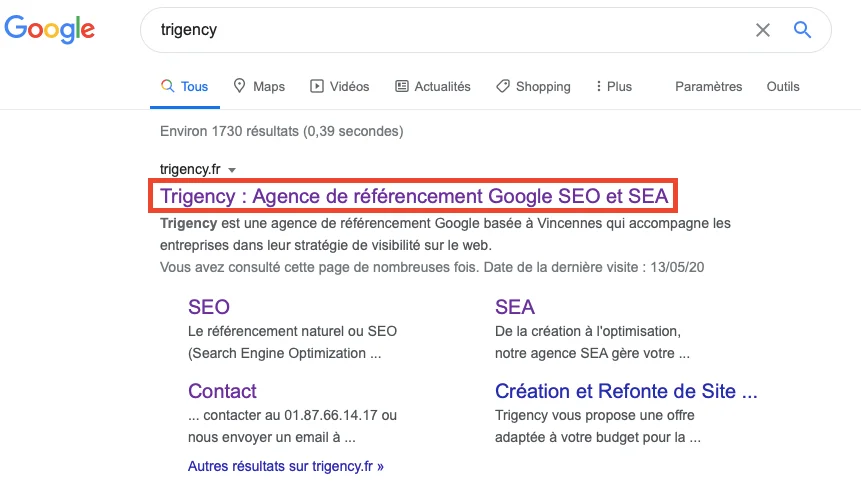Viewport: 861px width, 497px height.
Task: Open the SEA sitelink
Action: pyautogui.click(x=515, y=307)
